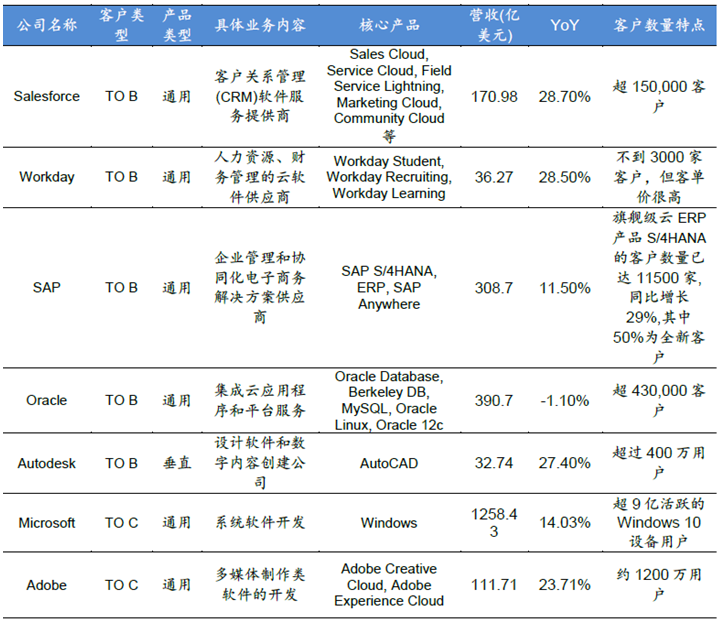Select revenue value 308.7
Screen dimensions: 724x622
pyautogui.click(x=494, y=288)
